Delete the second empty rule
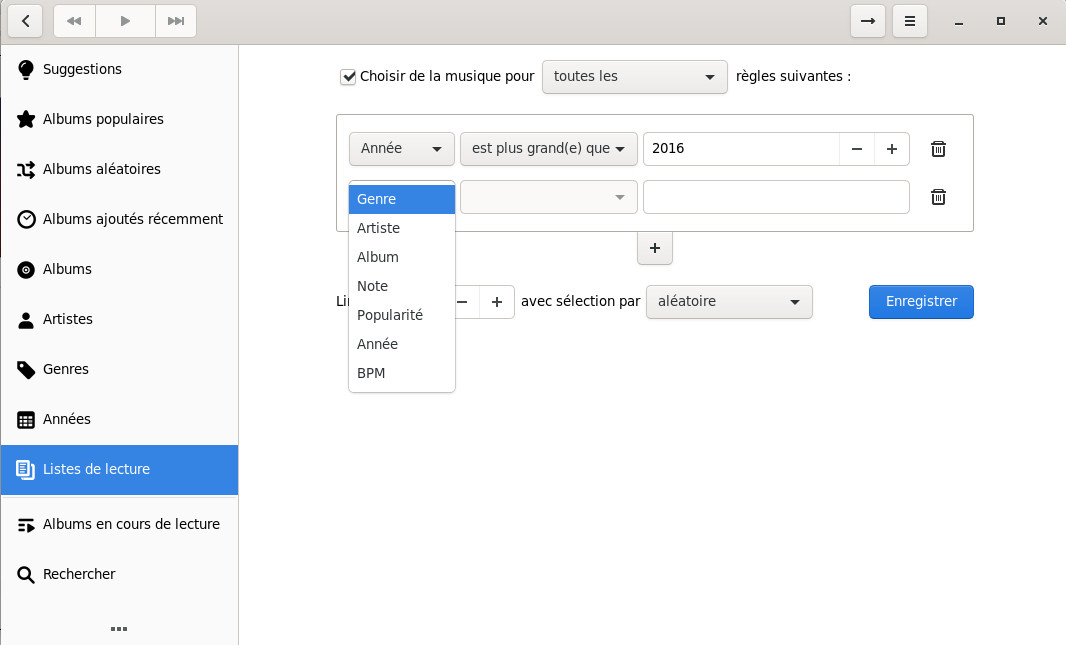 (938, 197)
